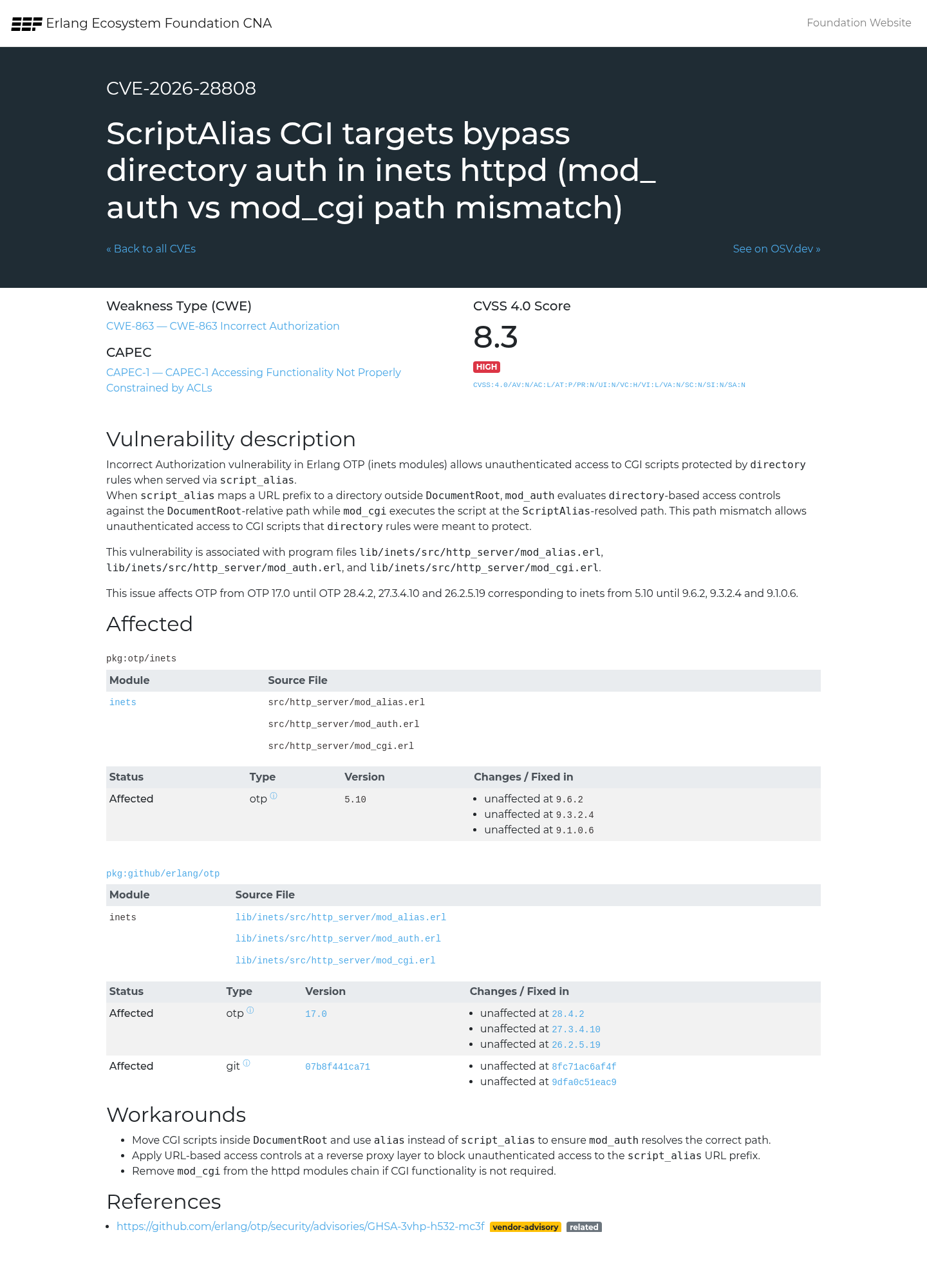Click the info icon next to otp 5.10 type
Screen dimensions: 927x1288
(274, 796)
